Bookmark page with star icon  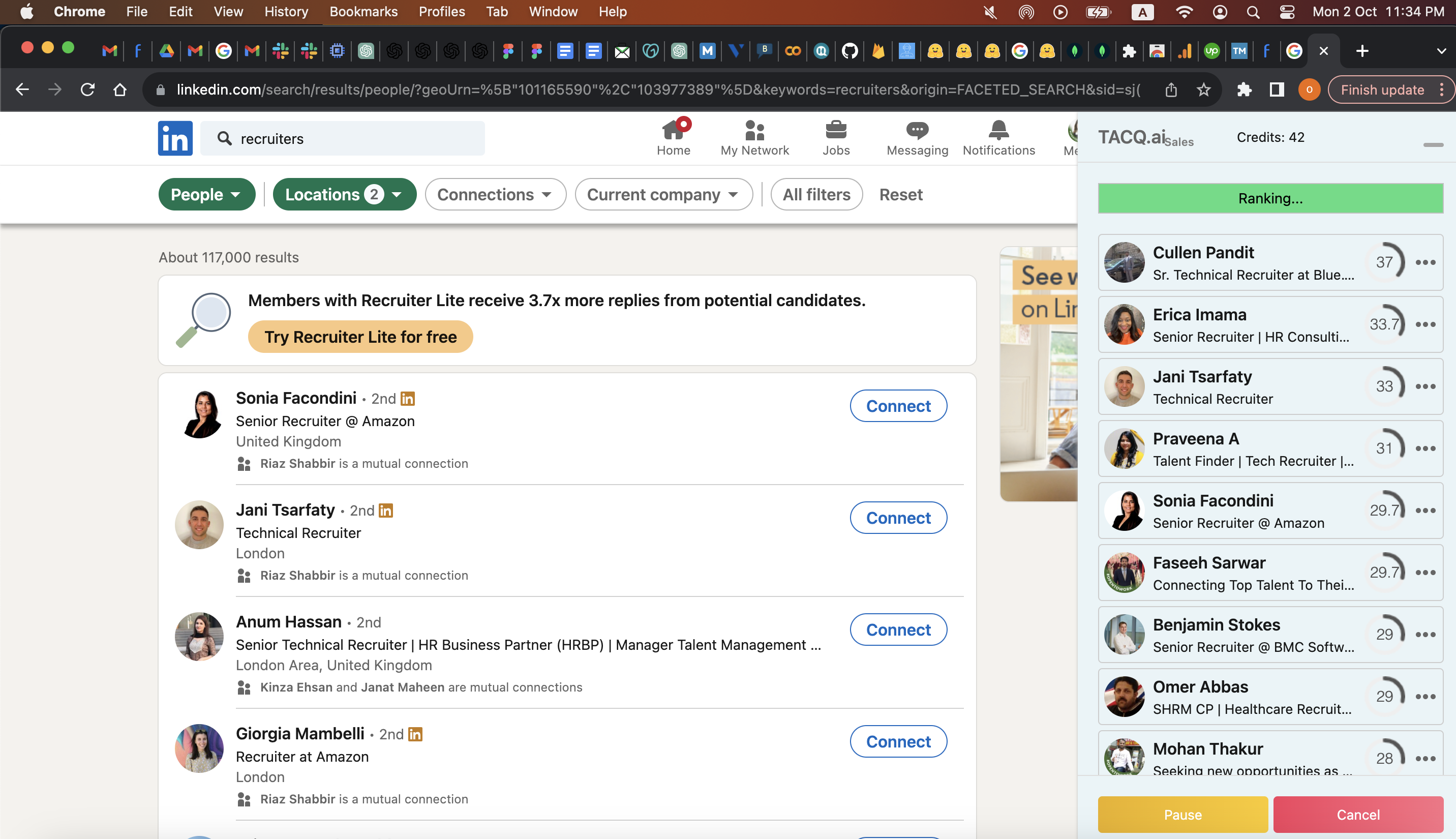tap(1203, 90)
